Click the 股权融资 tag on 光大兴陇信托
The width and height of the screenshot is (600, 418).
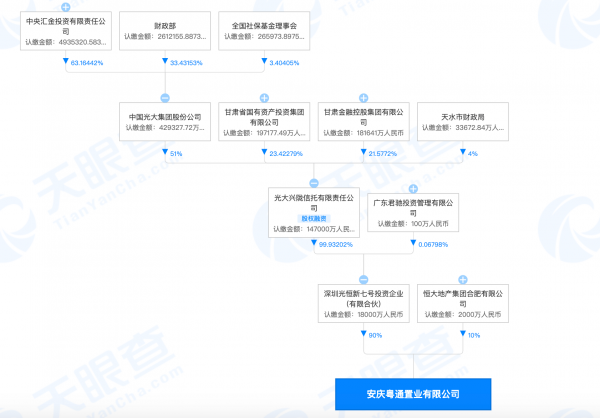click(x=314, y=219)
